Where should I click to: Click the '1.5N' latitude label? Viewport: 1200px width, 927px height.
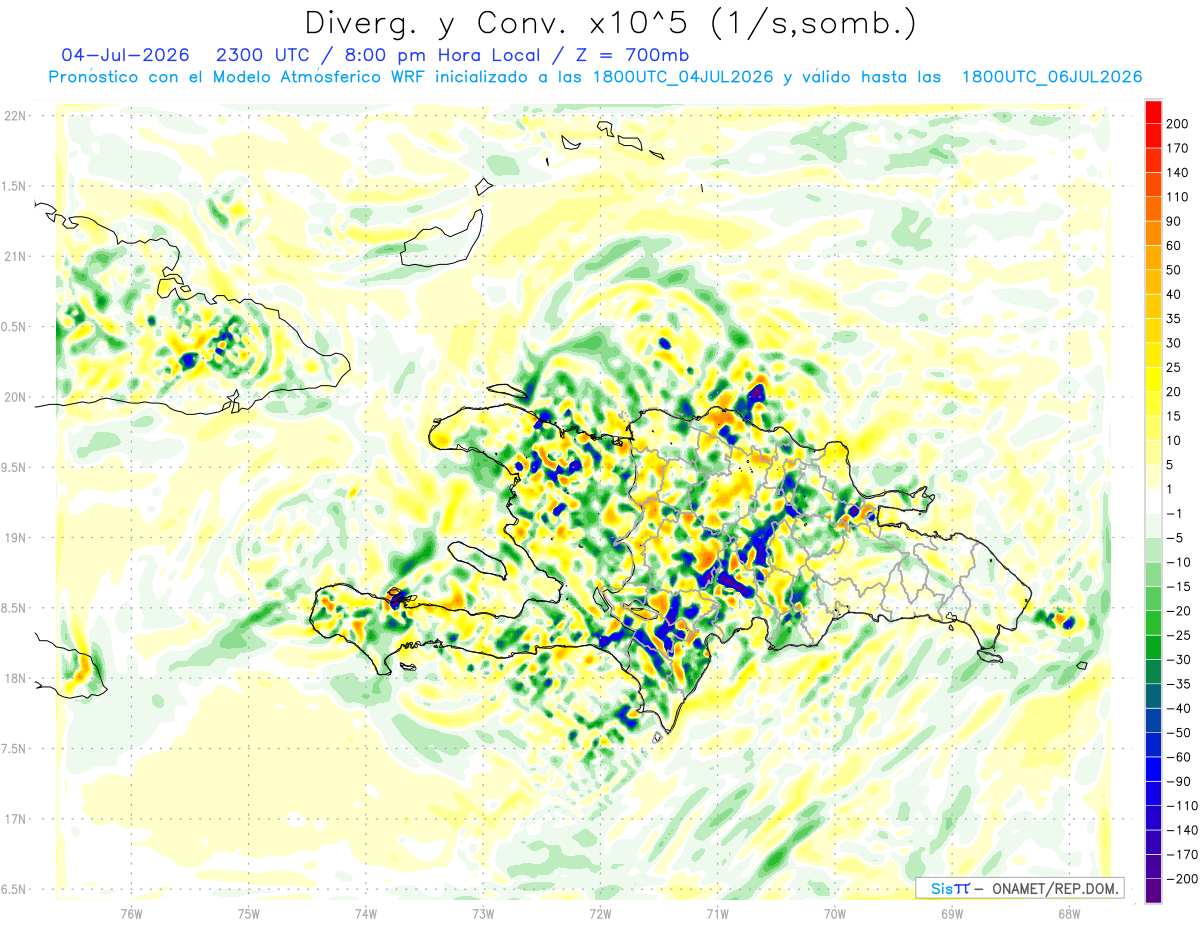tap(15, 186)
